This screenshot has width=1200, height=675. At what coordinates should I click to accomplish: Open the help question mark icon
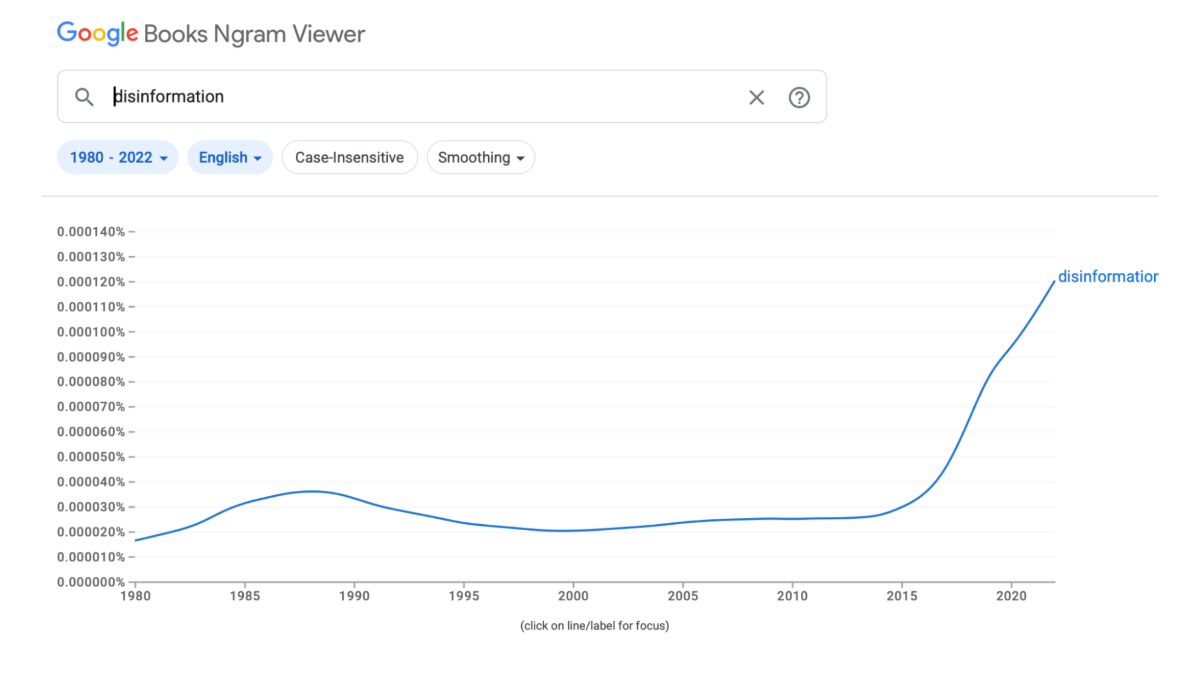coord(799,97)
